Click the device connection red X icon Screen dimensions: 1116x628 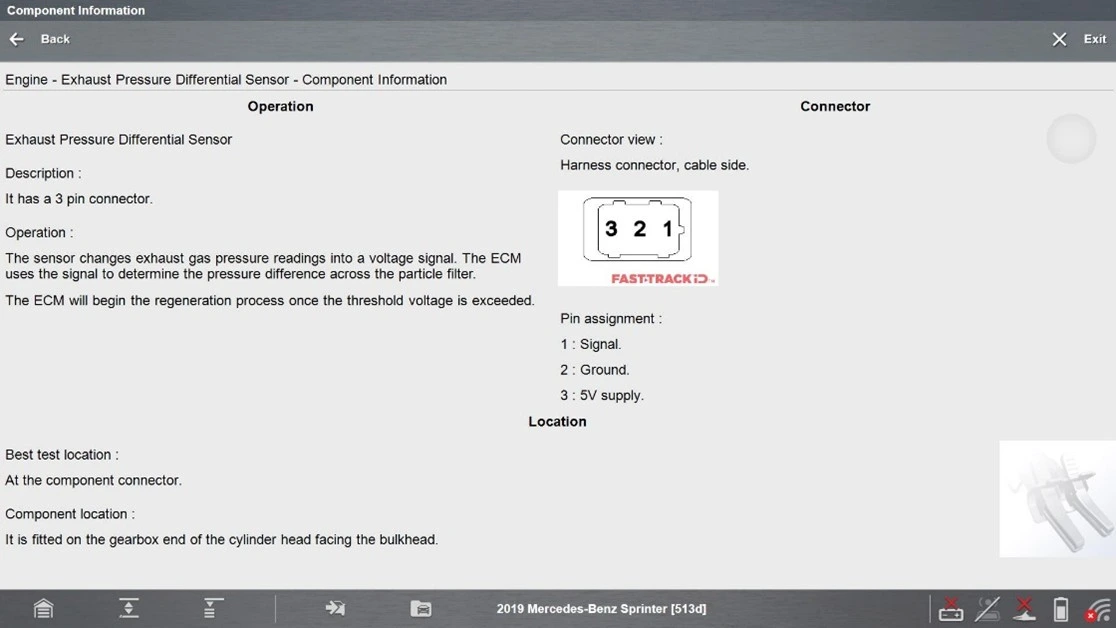(x=1024, y=608)
